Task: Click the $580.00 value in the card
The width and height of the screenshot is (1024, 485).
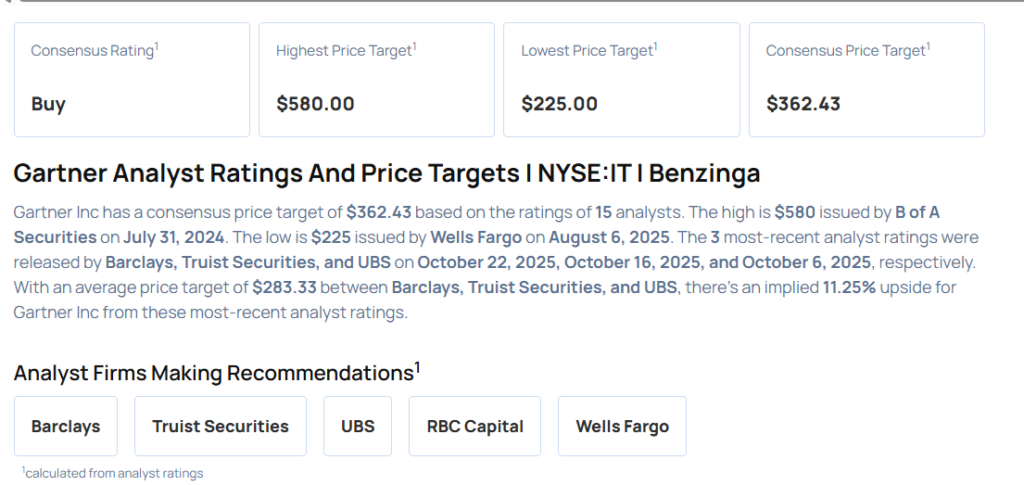Action: point(315,103)
